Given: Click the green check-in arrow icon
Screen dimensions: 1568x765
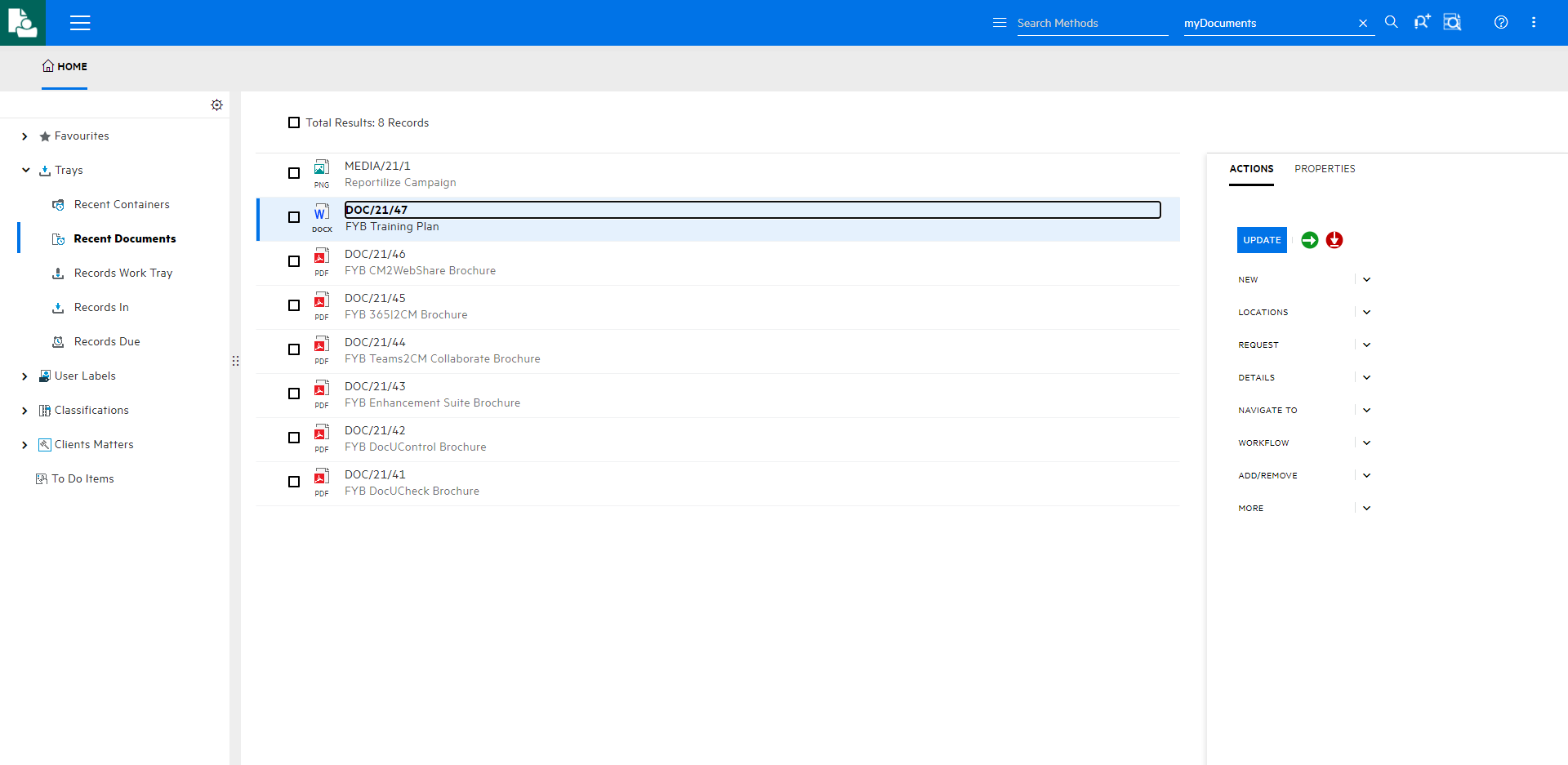Looking at the screenshot, I should coord(1310,240).
